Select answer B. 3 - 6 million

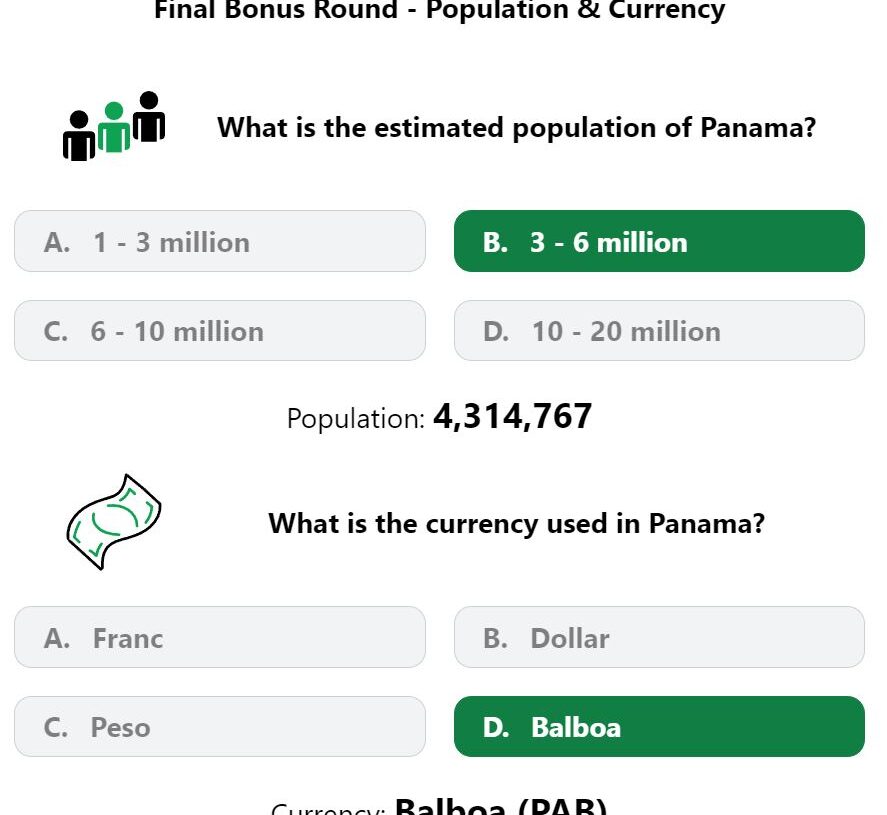click(659, 242)
